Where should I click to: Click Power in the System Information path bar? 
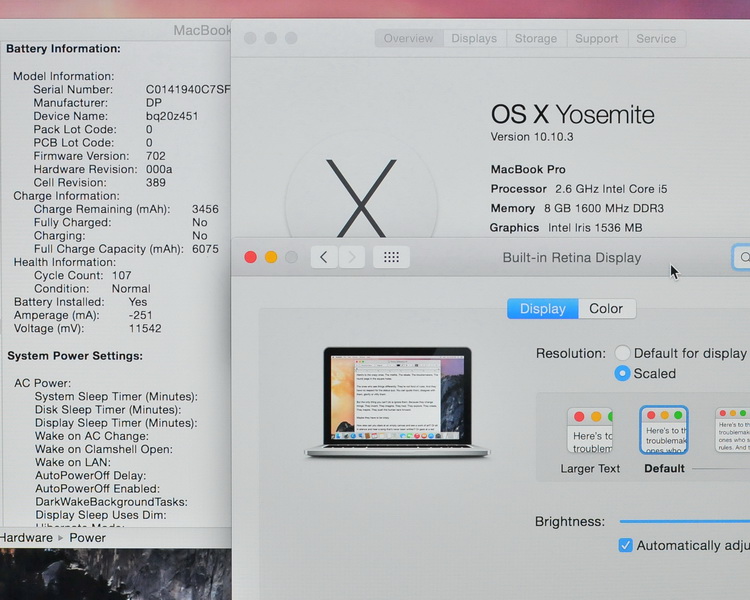point(88,538)
